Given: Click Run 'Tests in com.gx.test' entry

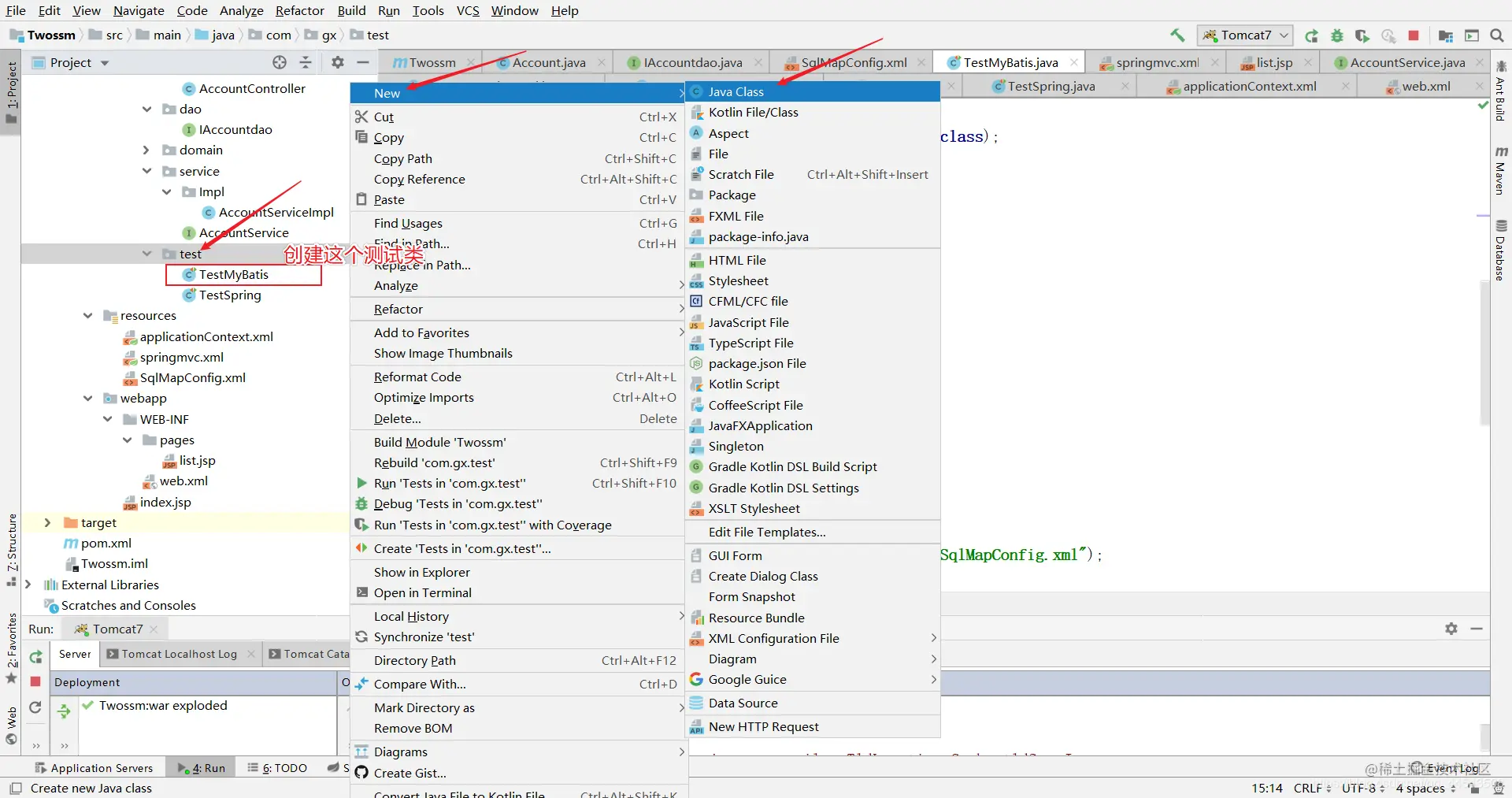Looking at the screenshot, I should coord(517,483).
